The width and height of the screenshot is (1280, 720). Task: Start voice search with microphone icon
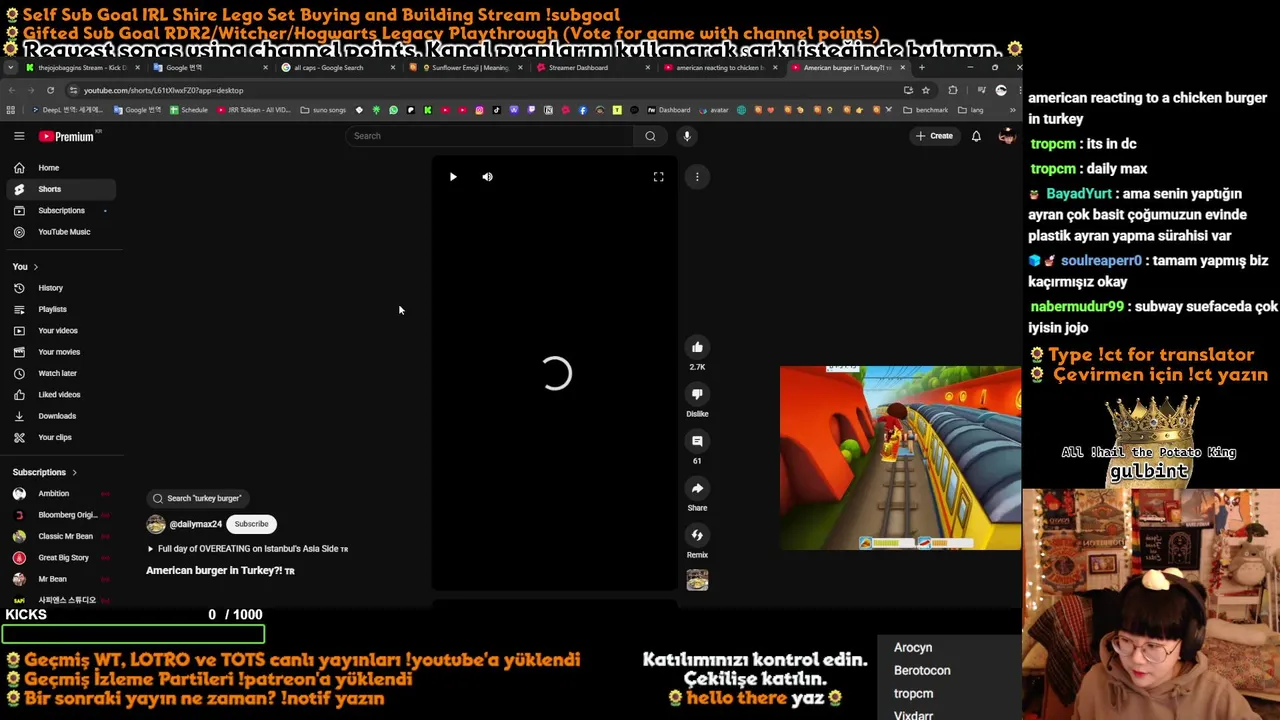point(687,136)
